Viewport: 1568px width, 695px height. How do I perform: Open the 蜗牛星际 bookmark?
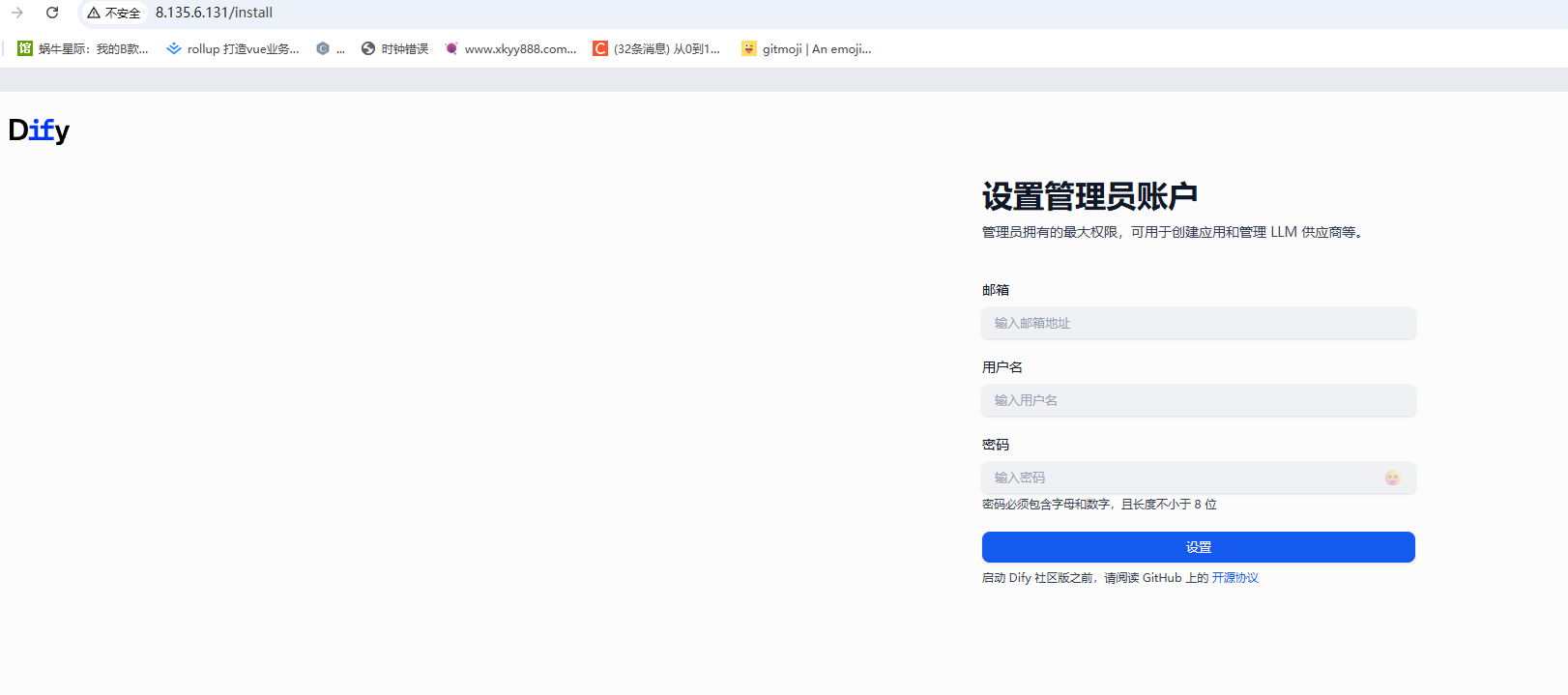[x=83, y=48]
